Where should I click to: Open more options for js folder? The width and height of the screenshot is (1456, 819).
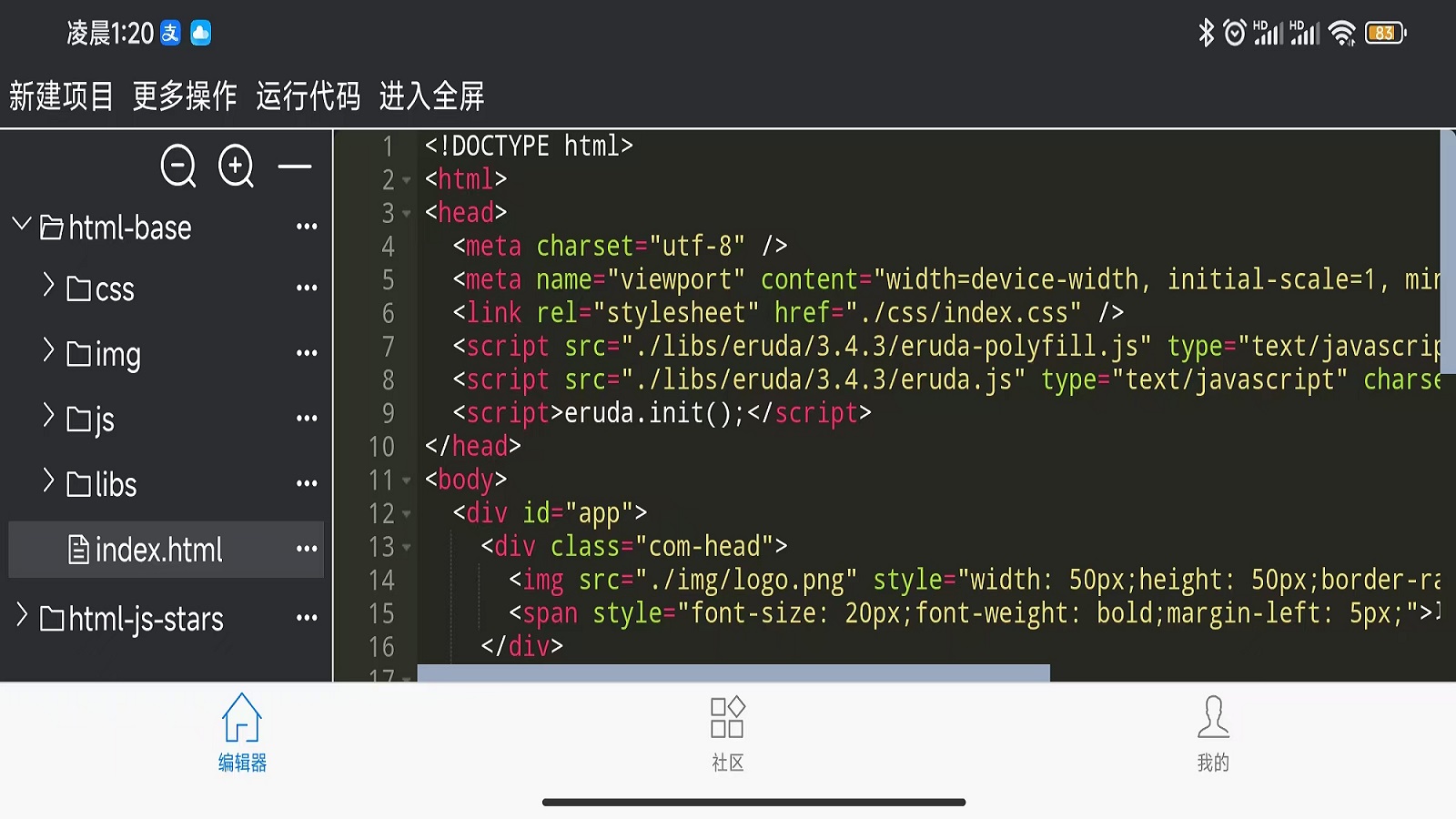307,419
